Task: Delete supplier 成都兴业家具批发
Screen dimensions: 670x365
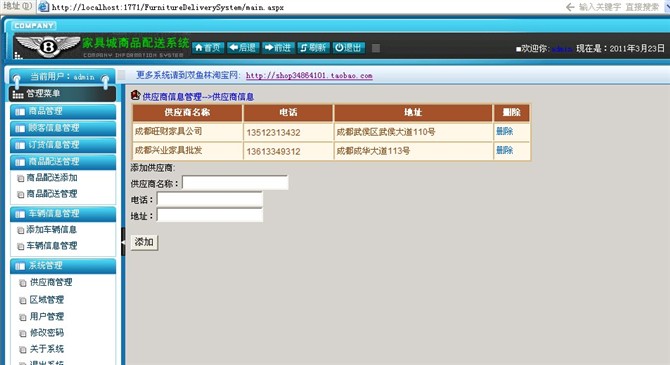Action: pos(504,150)
